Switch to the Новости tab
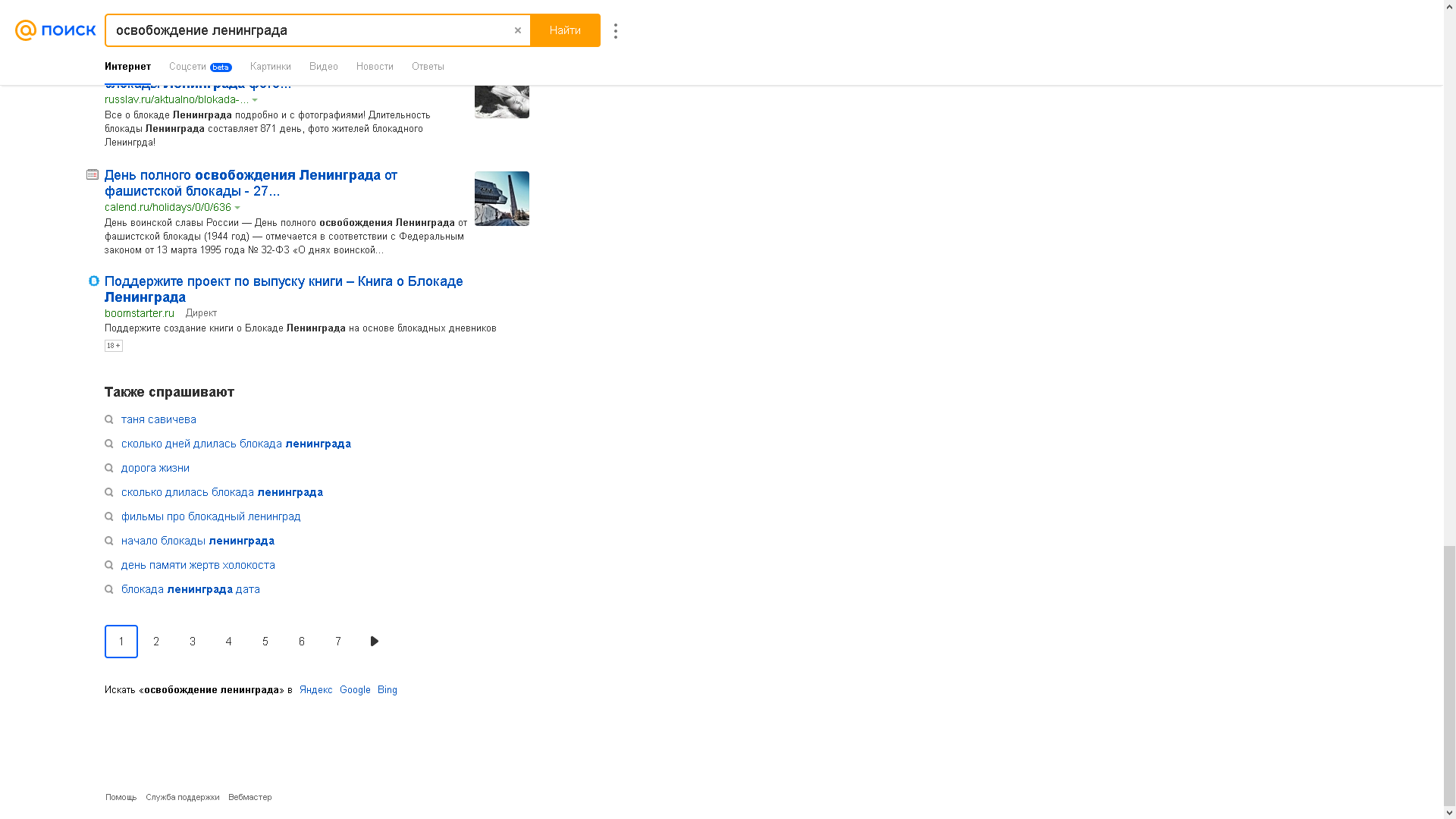Viewport: 1456px width, 819px height. (x=375, y=67)
